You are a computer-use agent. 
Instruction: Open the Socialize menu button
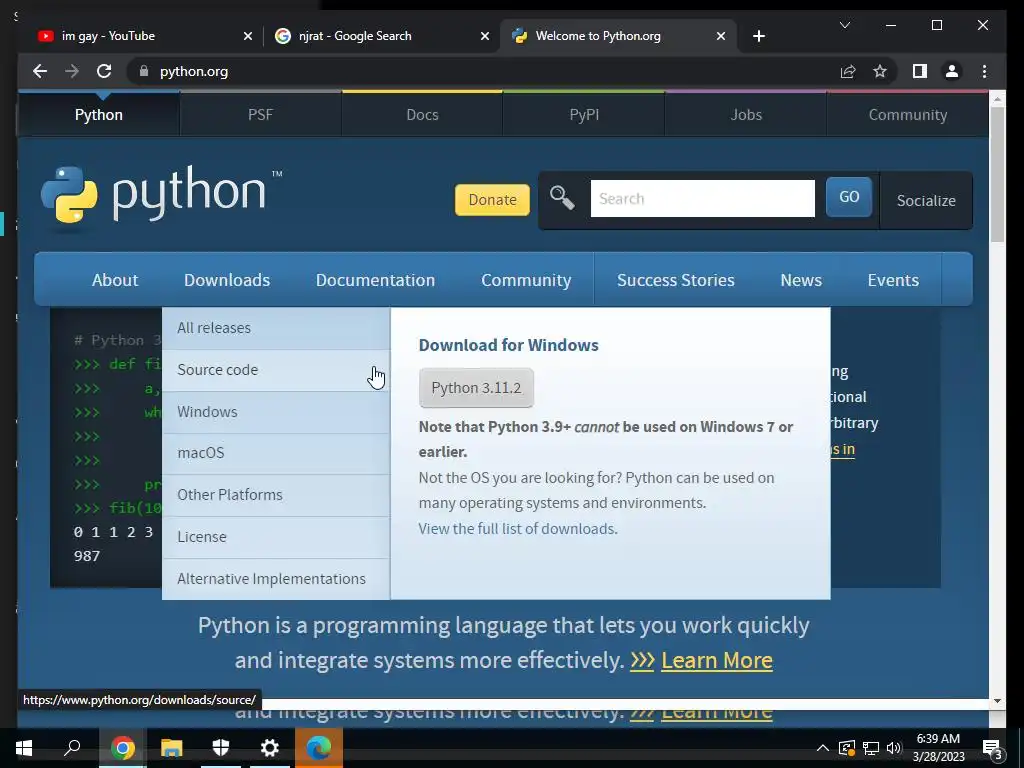(926, 200)
